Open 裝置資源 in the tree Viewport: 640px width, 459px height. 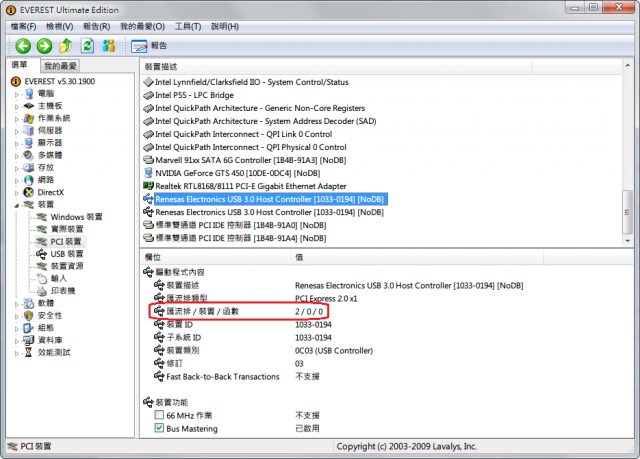pos(67,266)
